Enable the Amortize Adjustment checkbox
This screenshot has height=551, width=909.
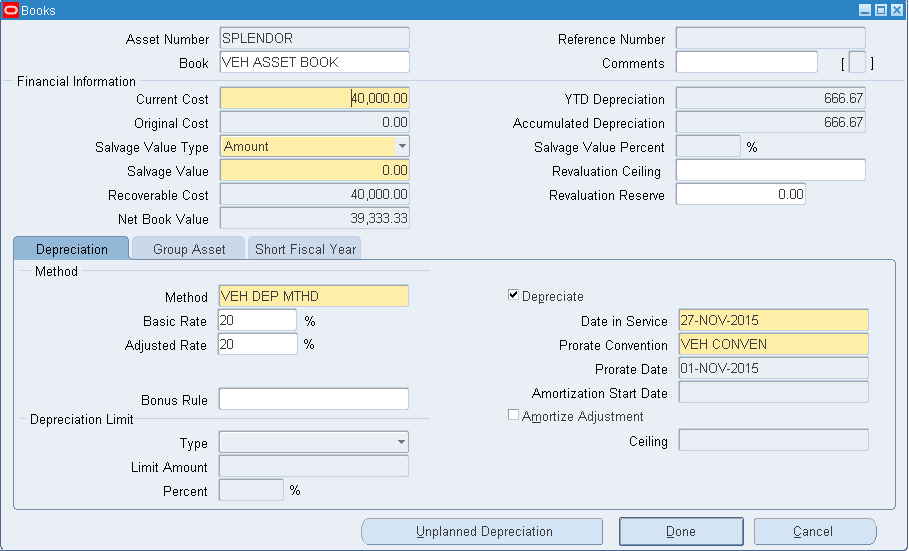click(x=514, y=416)
